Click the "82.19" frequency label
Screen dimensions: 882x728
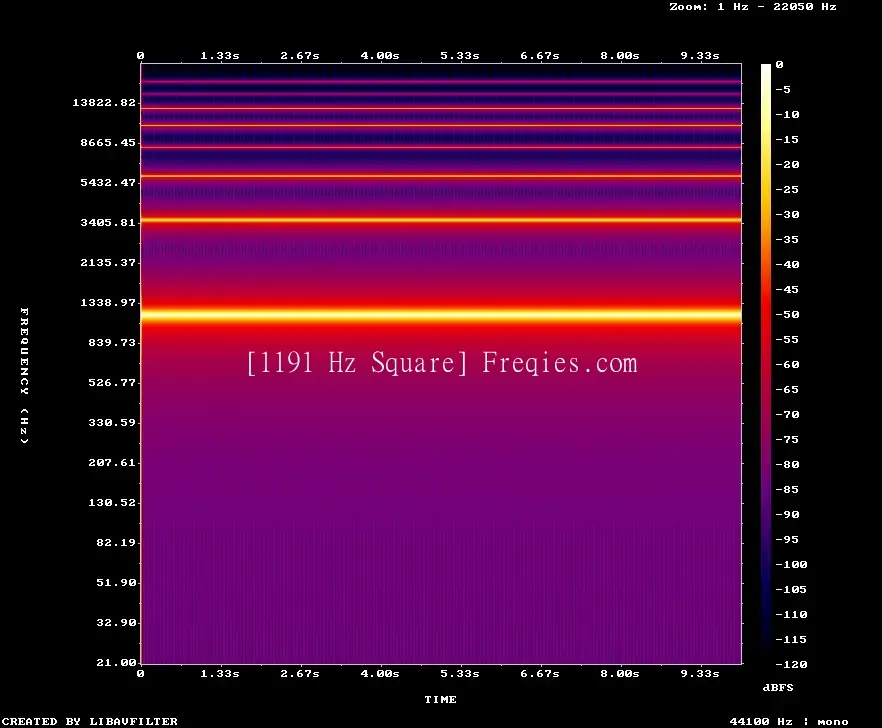click(x=116, y=542)
